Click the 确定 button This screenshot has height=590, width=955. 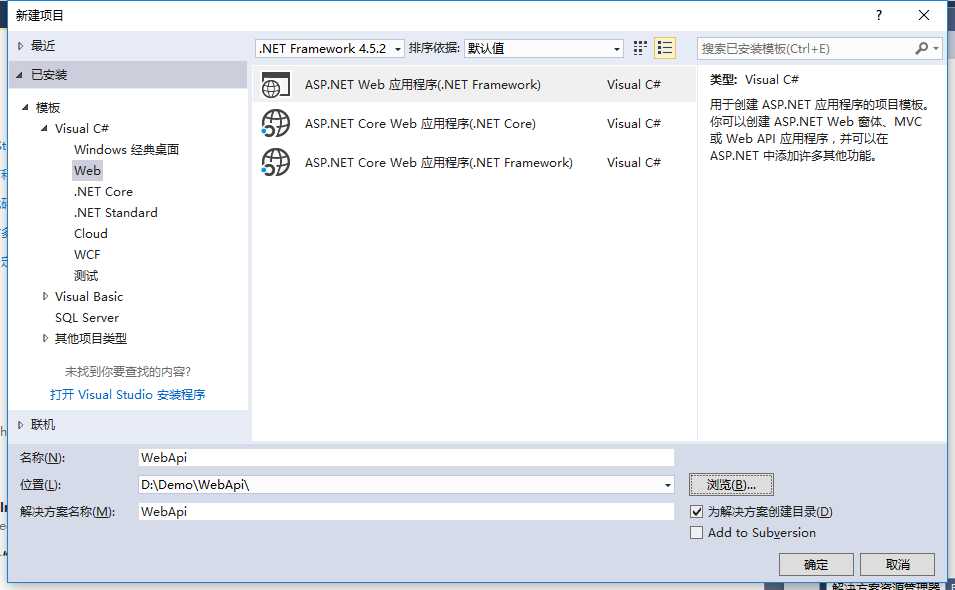[x=816, y=564]
